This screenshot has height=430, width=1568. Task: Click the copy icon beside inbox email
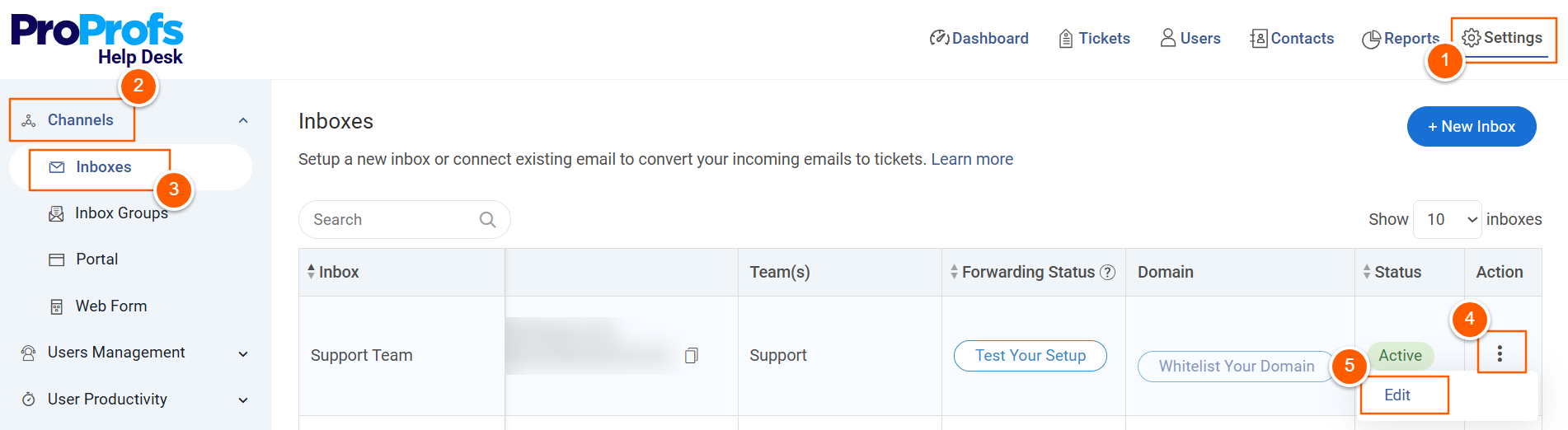tap(692, 355)
